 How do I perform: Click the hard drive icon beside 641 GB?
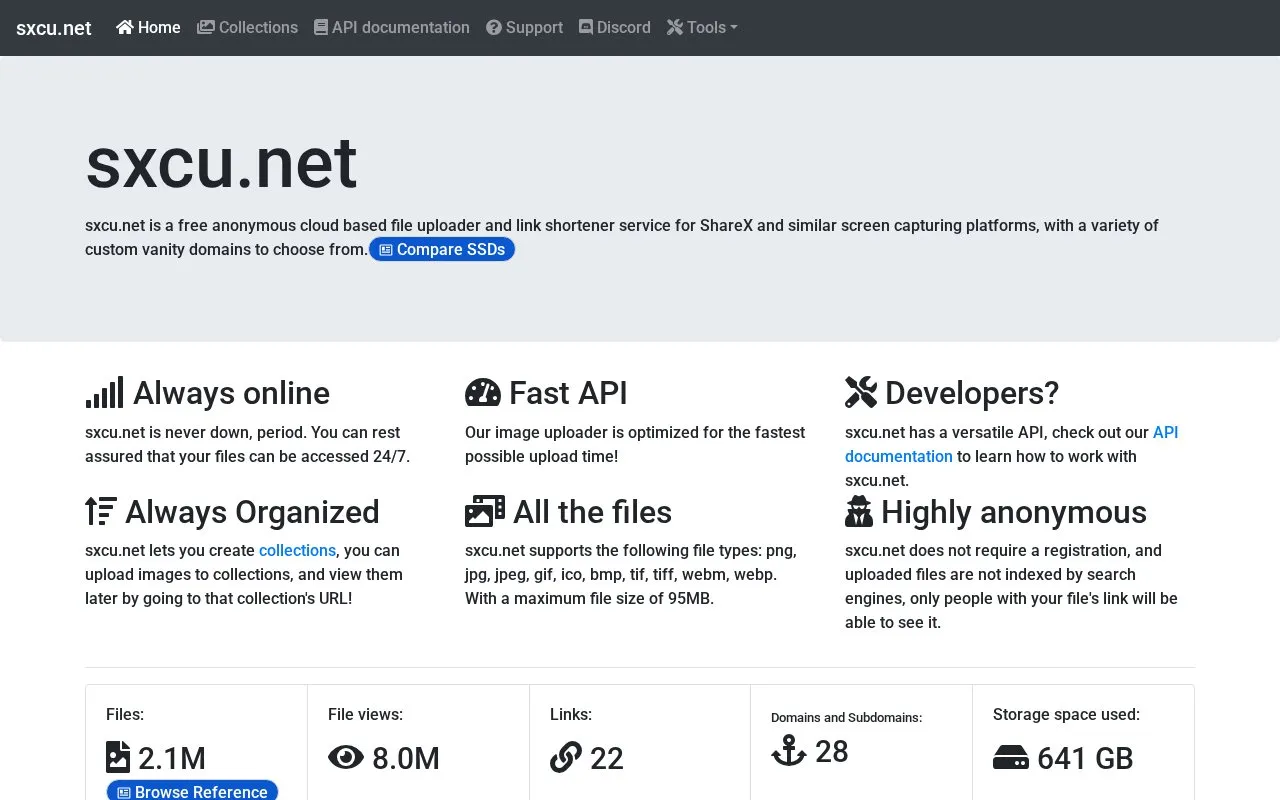[x=1011, y=758]
